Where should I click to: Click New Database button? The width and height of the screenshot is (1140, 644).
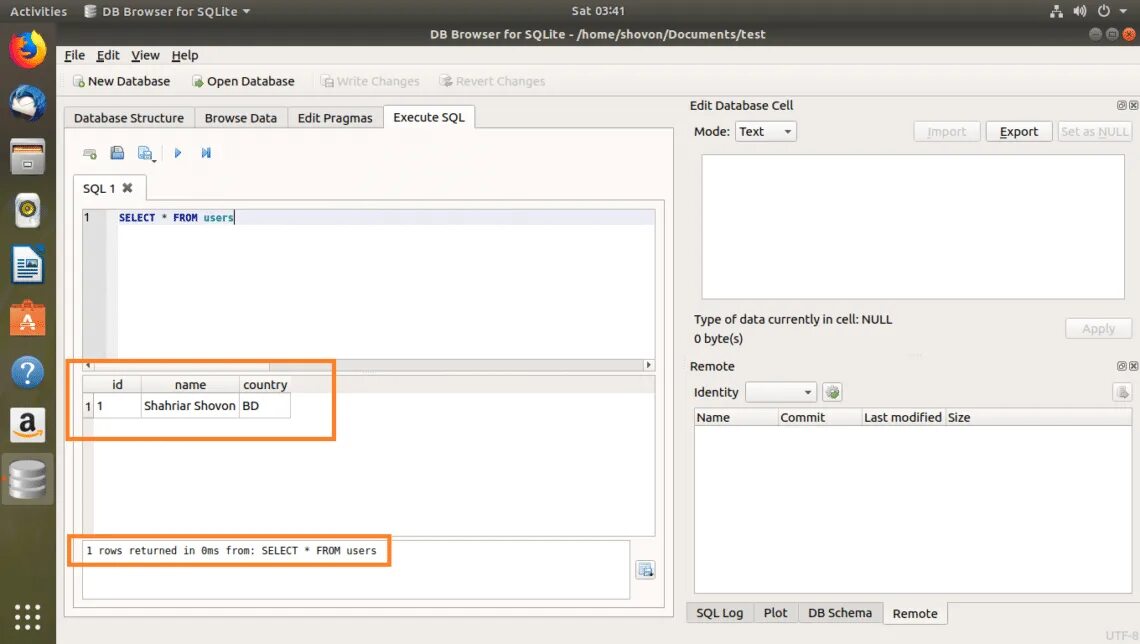click(x=121, y=81)
